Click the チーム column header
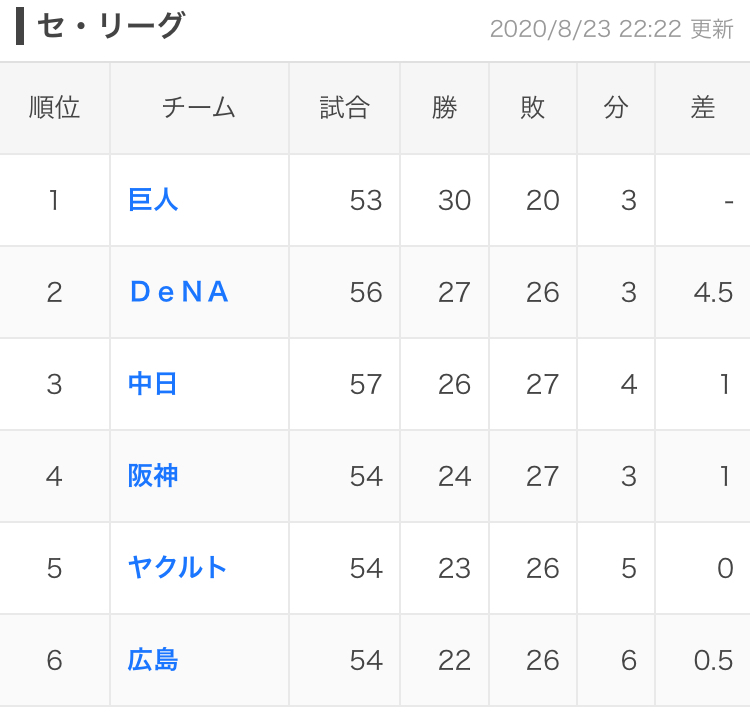The width and height of the screenshot is (750, 714). [x=198, y=108]
